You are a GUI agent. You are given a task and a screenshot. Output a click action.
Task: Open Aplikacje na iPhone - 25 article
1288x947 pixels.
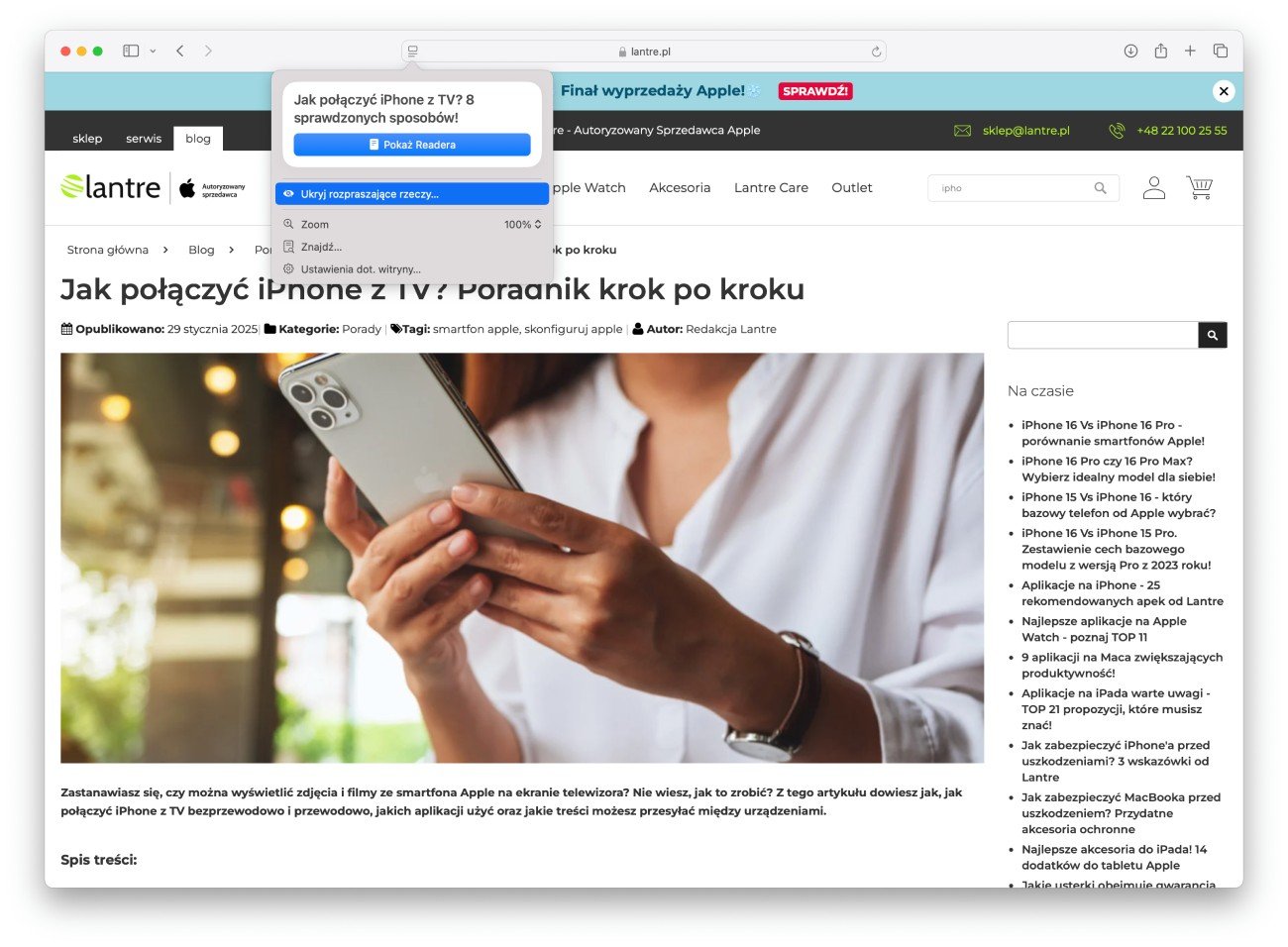tap(1123, 593)
